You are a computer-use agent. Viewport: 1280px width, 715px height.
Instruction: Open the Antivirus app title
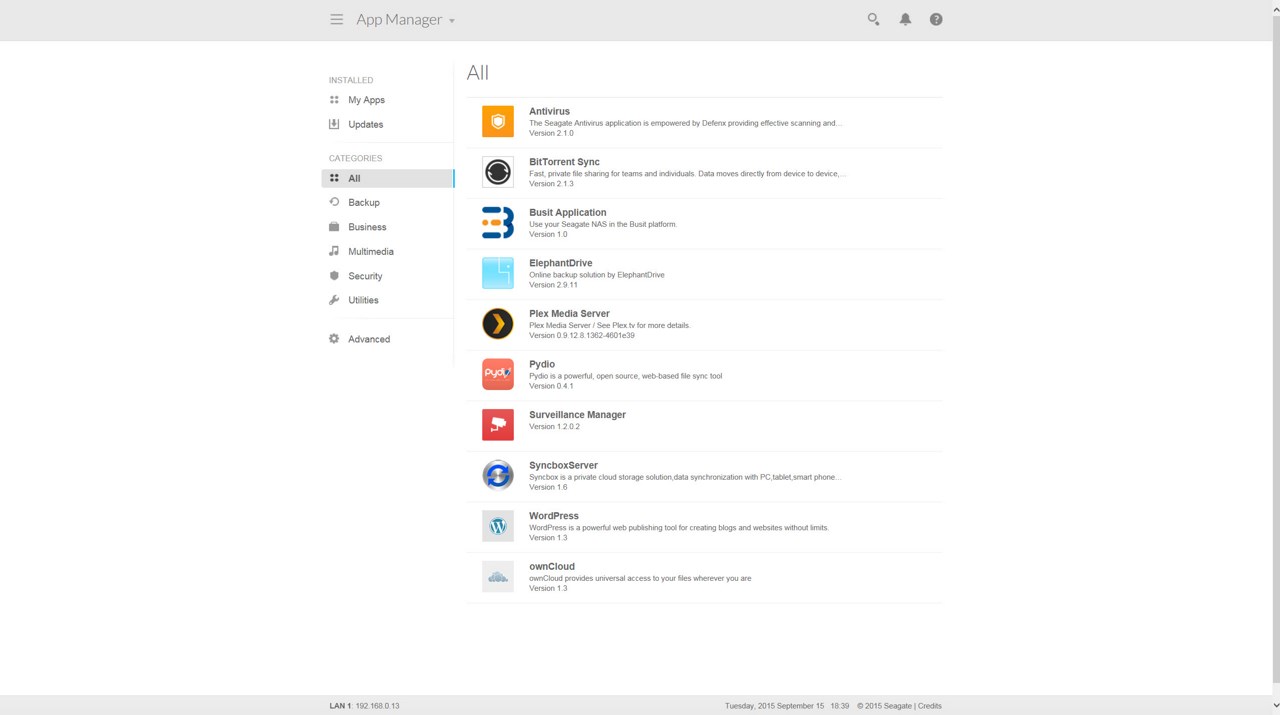click(x=549, y=111)
